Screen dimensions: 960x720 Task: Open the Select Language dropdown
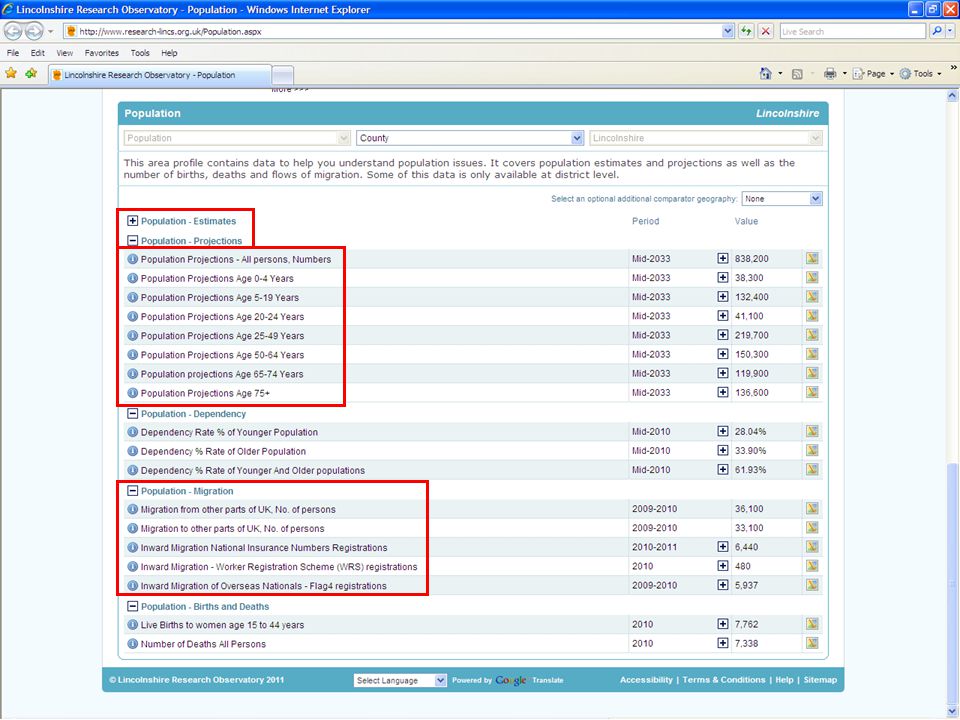point(400,680)
